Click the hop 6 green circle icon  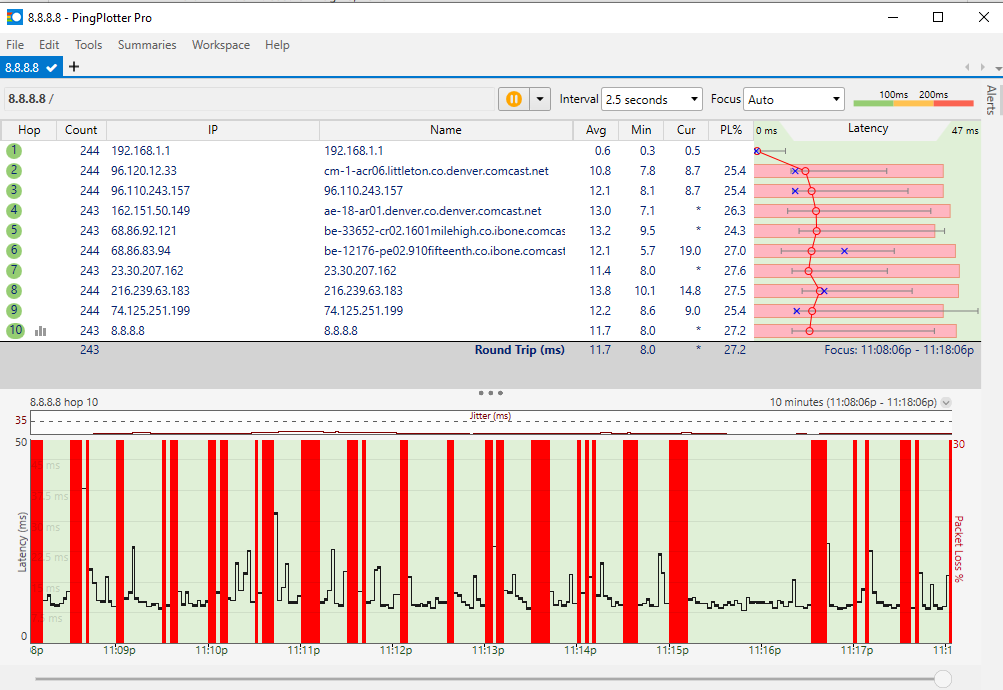pyautogui.click(x=14, y=251)
